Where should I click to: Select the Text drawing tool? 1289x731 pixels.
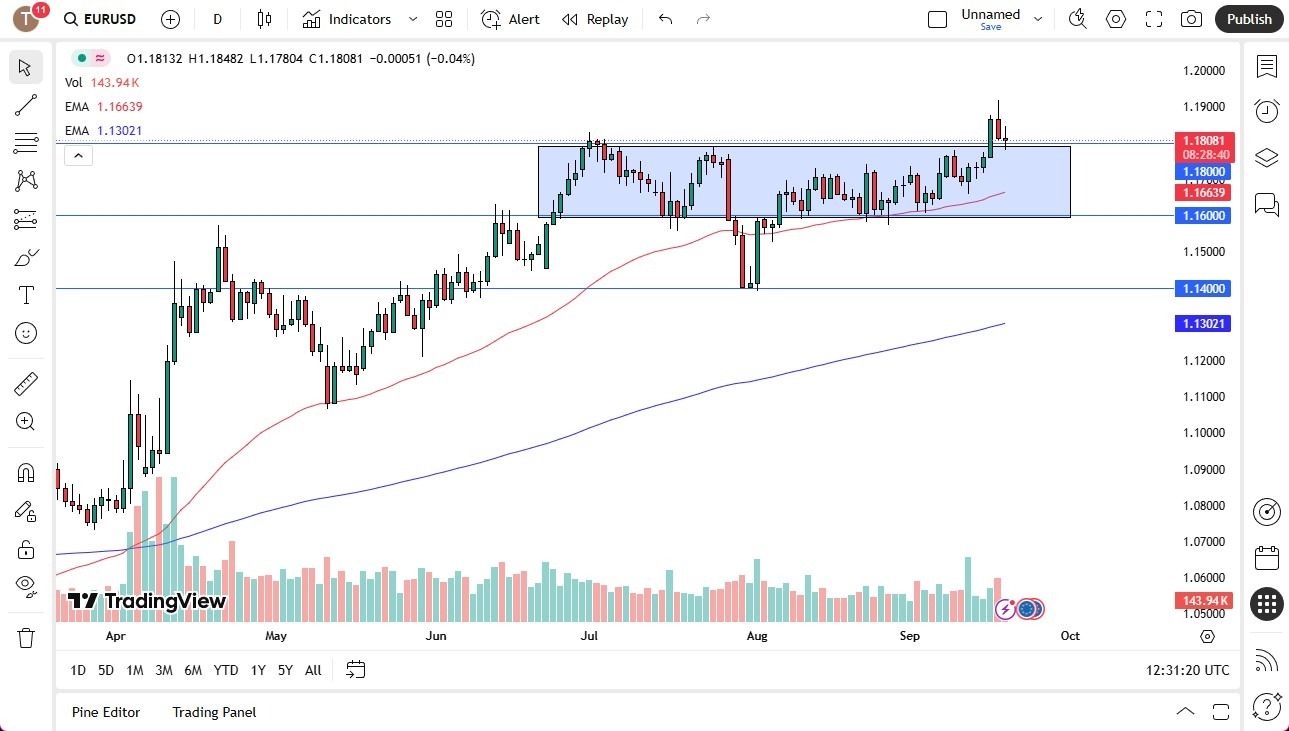[25, 294]
